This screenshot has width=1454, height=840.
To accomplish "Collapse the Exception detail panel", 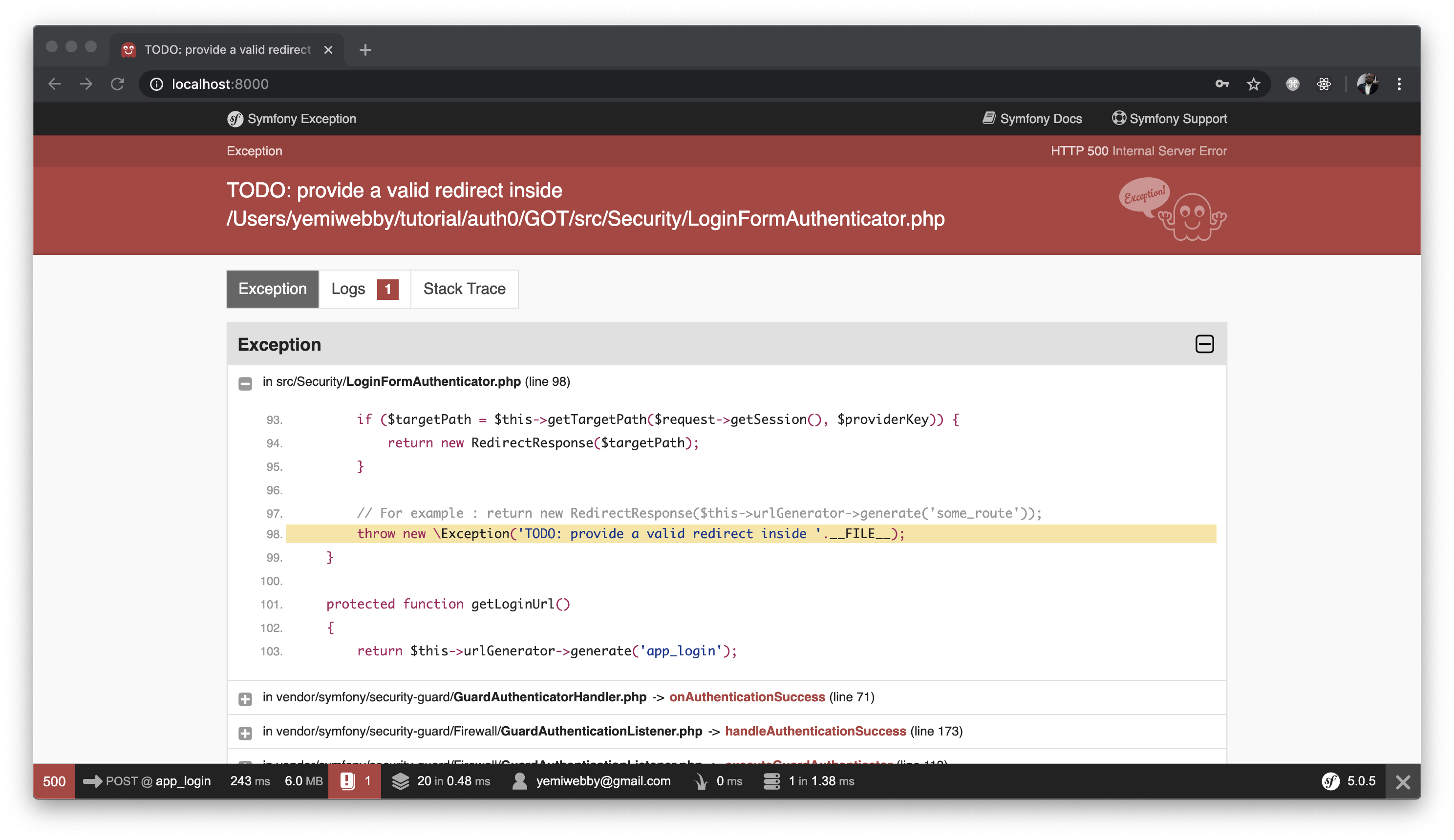I will (1204, 344).
